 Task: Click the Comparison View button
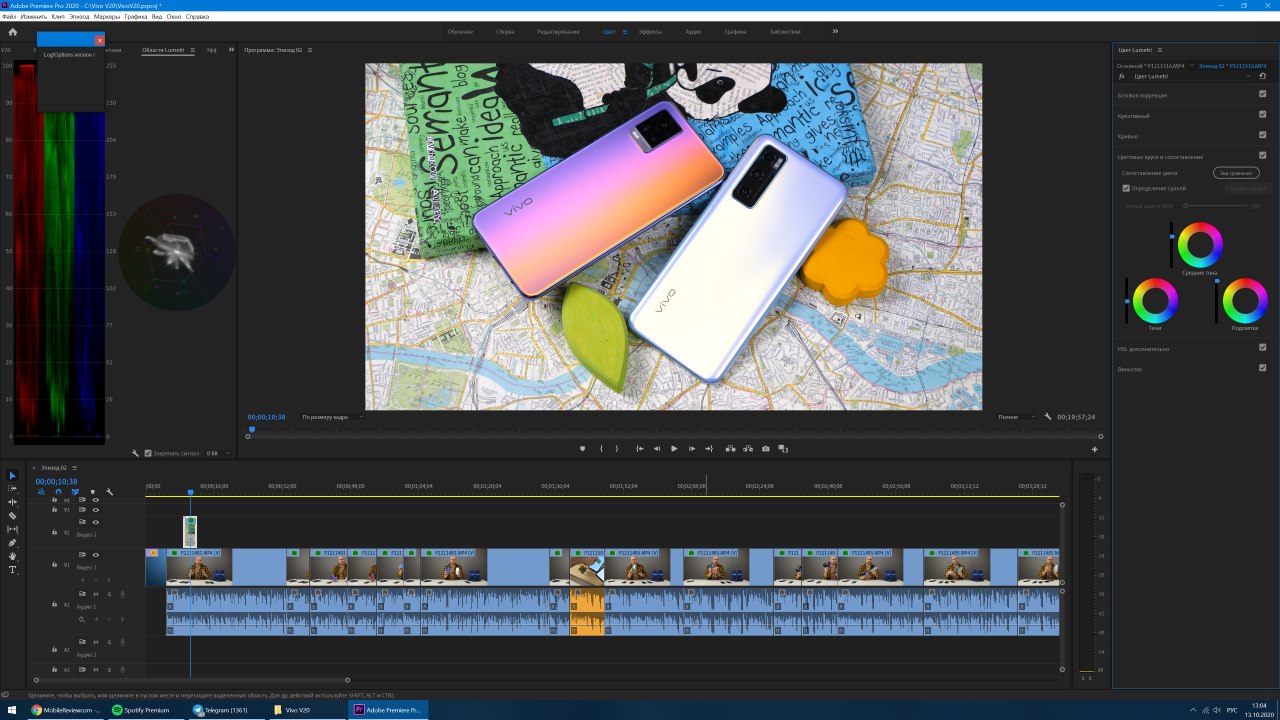coord(1236,173)
